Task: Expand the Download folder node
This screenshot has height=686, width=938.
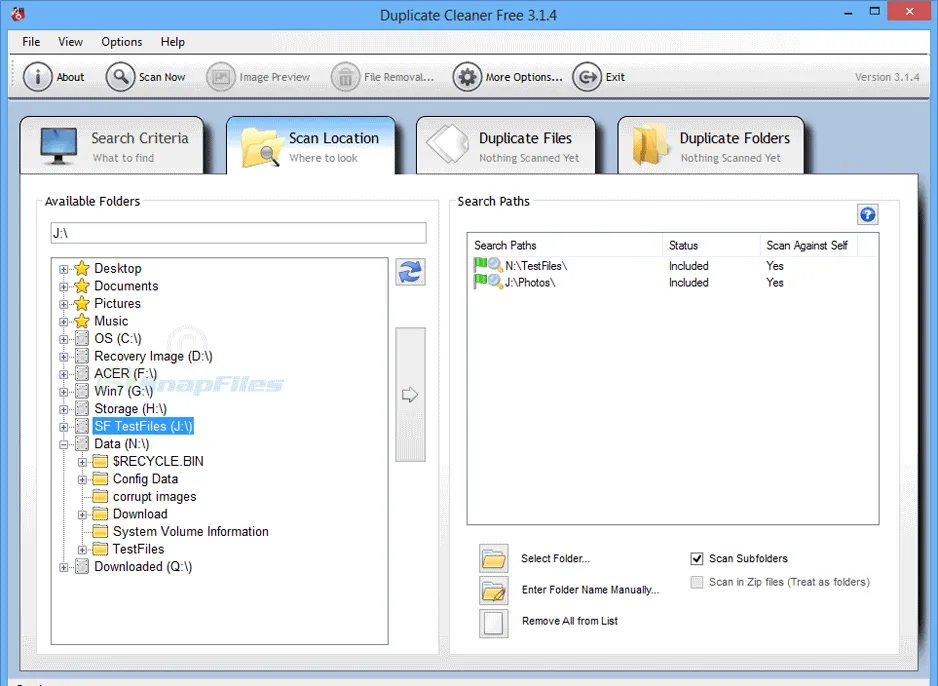Action: pyautogui.click(x=82, y=514)
